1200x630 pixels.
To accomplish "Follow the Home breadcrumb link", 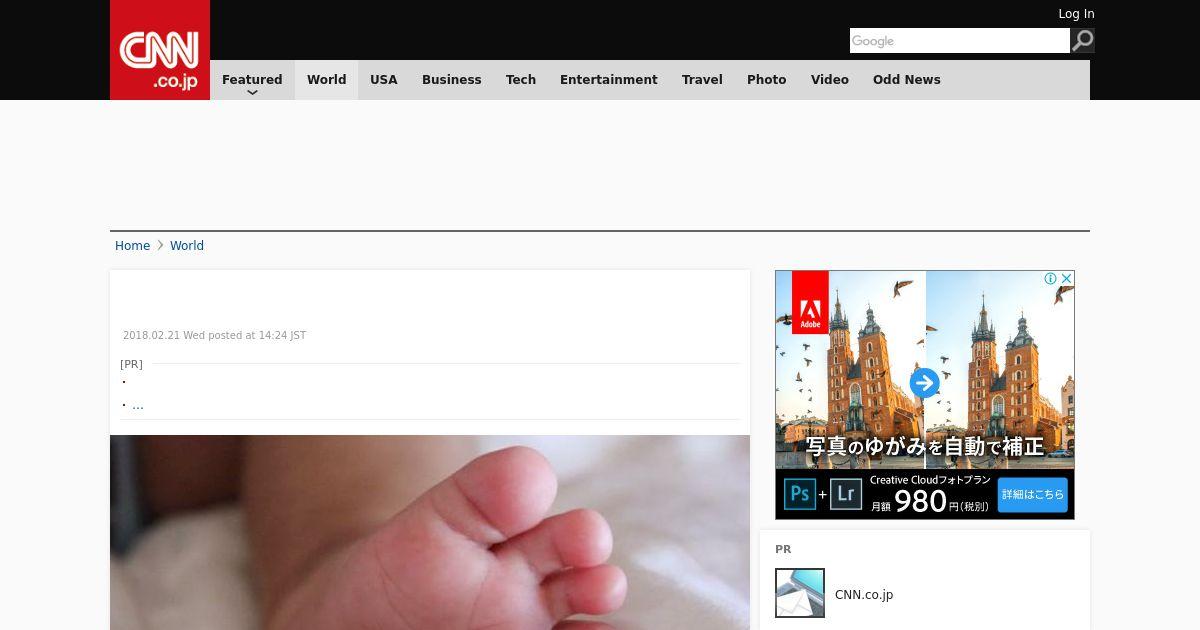I will (132, 246).
